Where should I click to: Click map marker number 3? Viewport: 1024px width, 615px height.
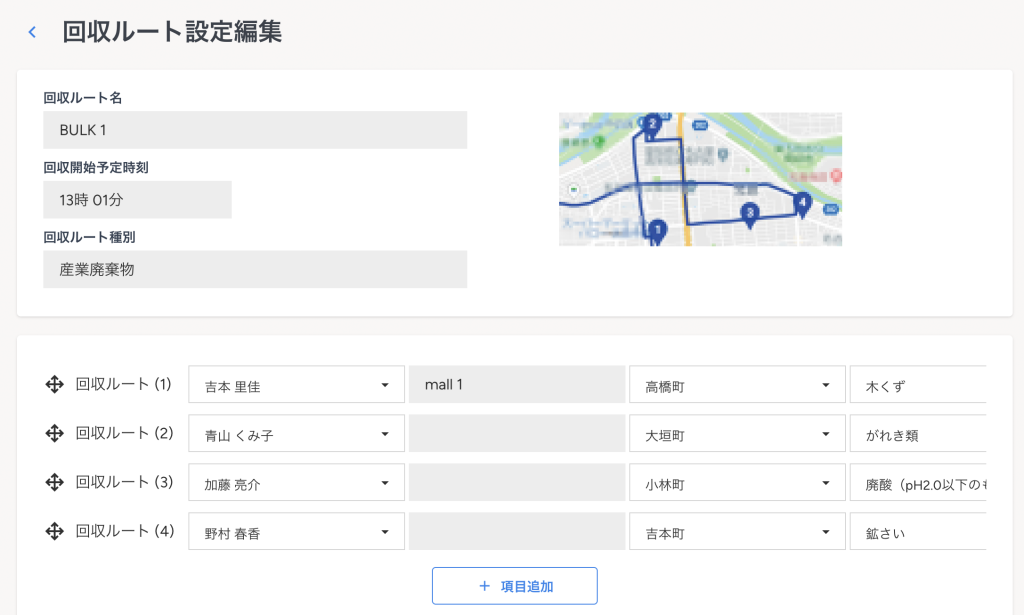(749, 213)
